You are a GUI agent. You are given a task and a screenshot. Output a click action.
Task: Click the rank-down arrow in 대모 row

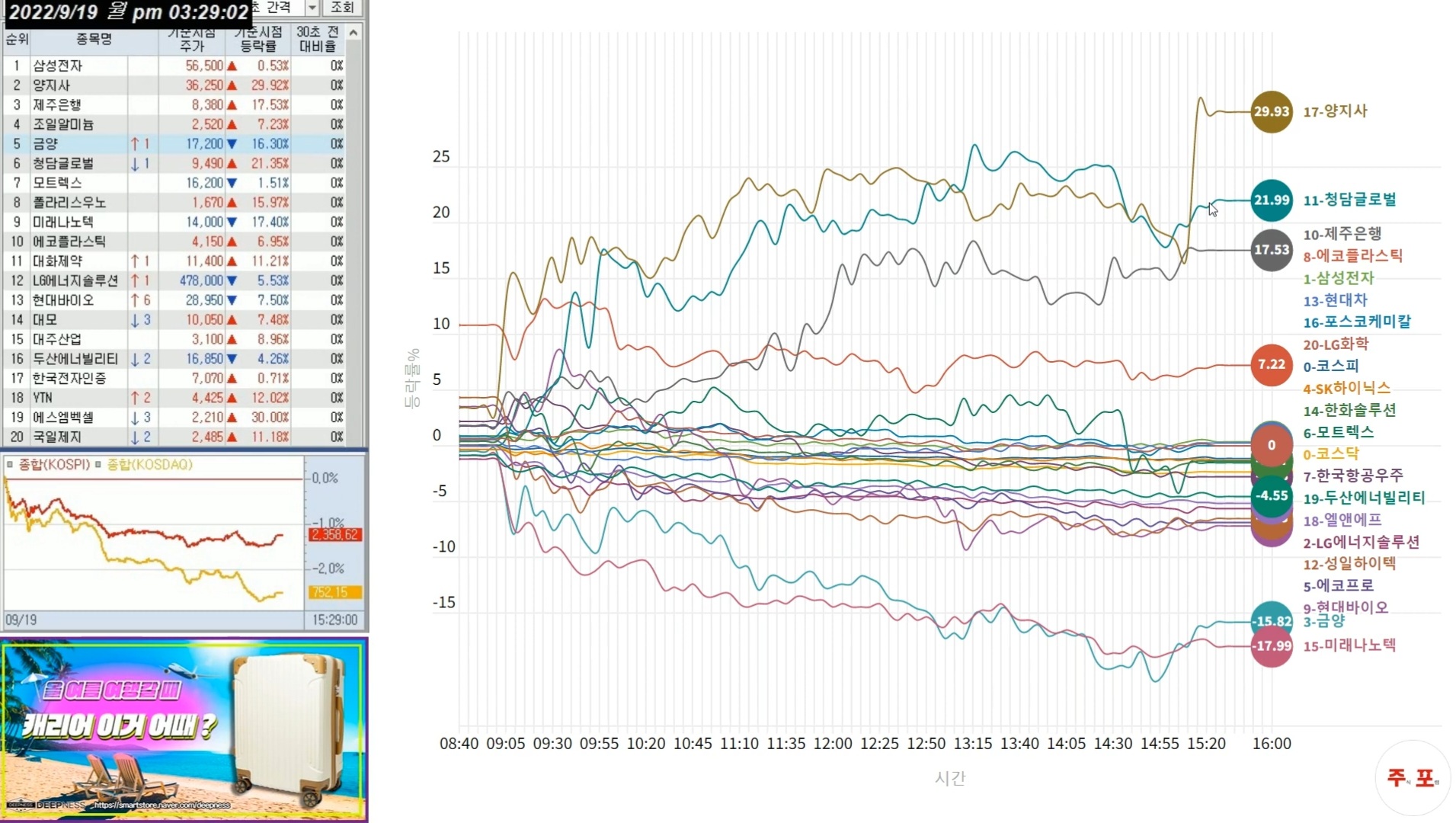(134, 320)
